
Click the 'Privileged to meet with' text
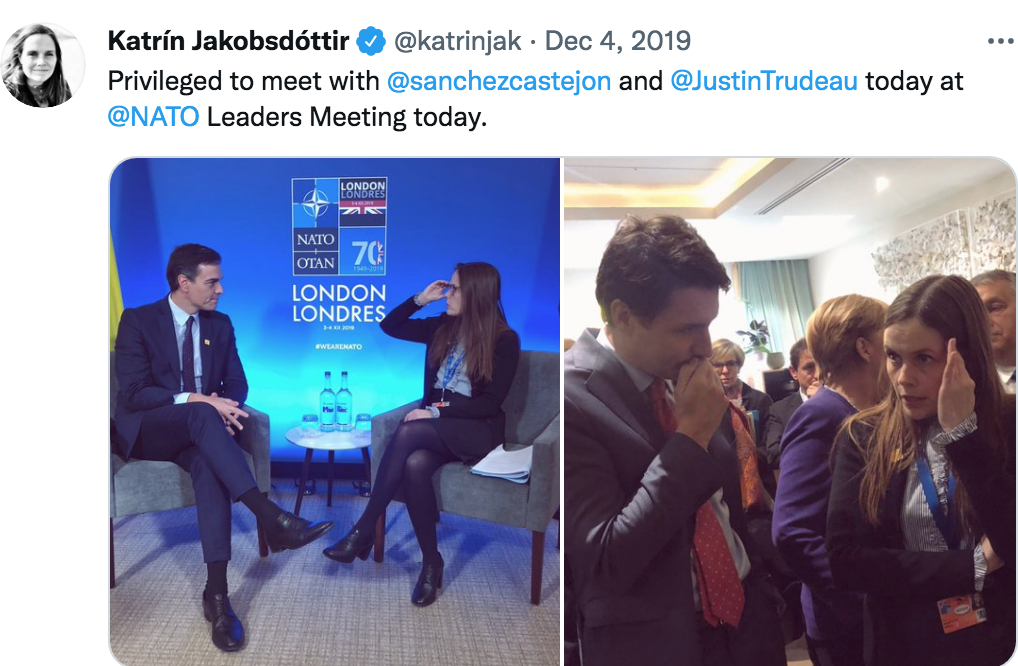click(x=243, y=81)
